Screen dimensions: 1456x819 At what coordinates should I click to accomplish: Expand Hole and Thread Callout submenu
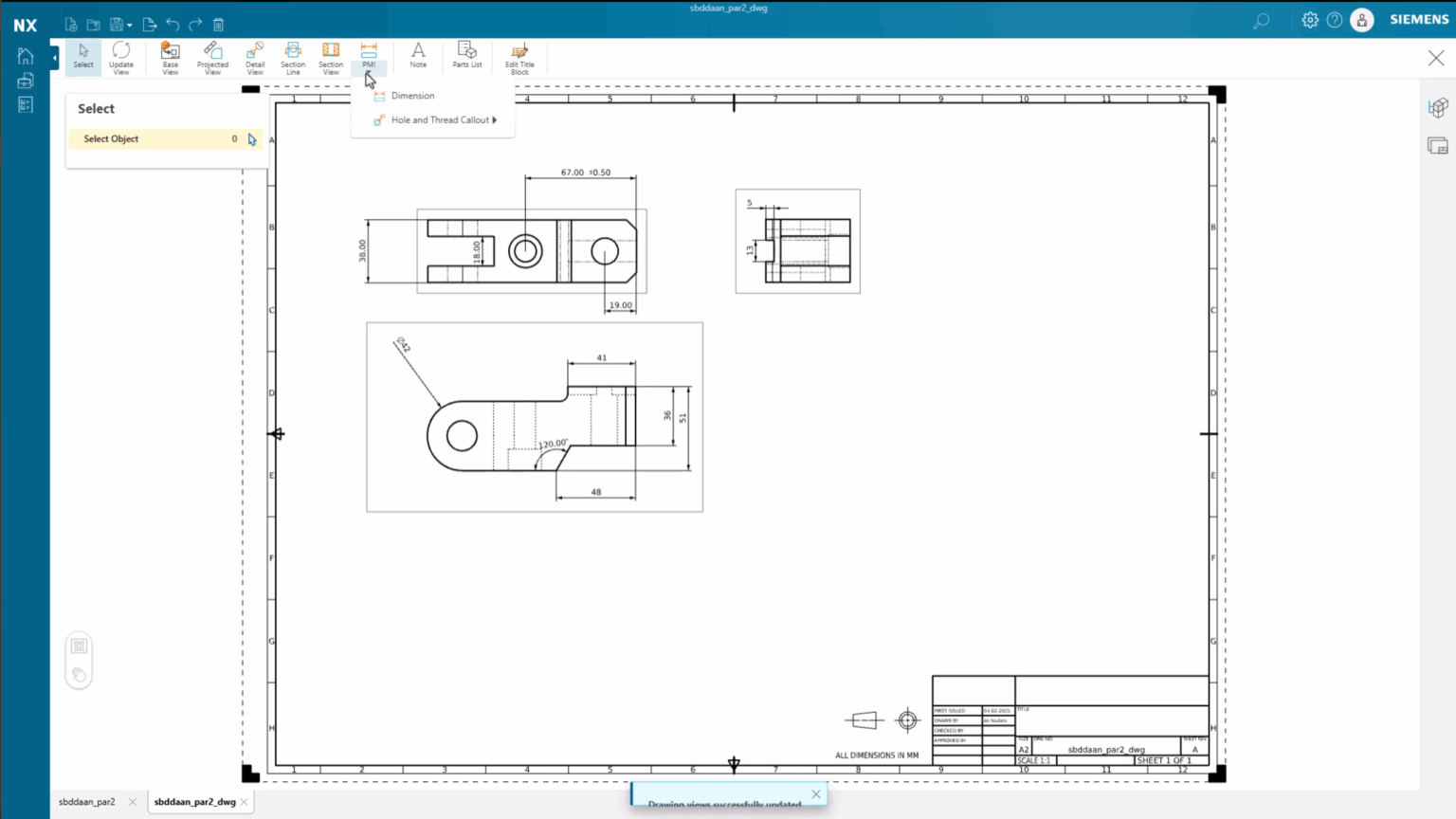pyautogui.click(x=439, y=119)
